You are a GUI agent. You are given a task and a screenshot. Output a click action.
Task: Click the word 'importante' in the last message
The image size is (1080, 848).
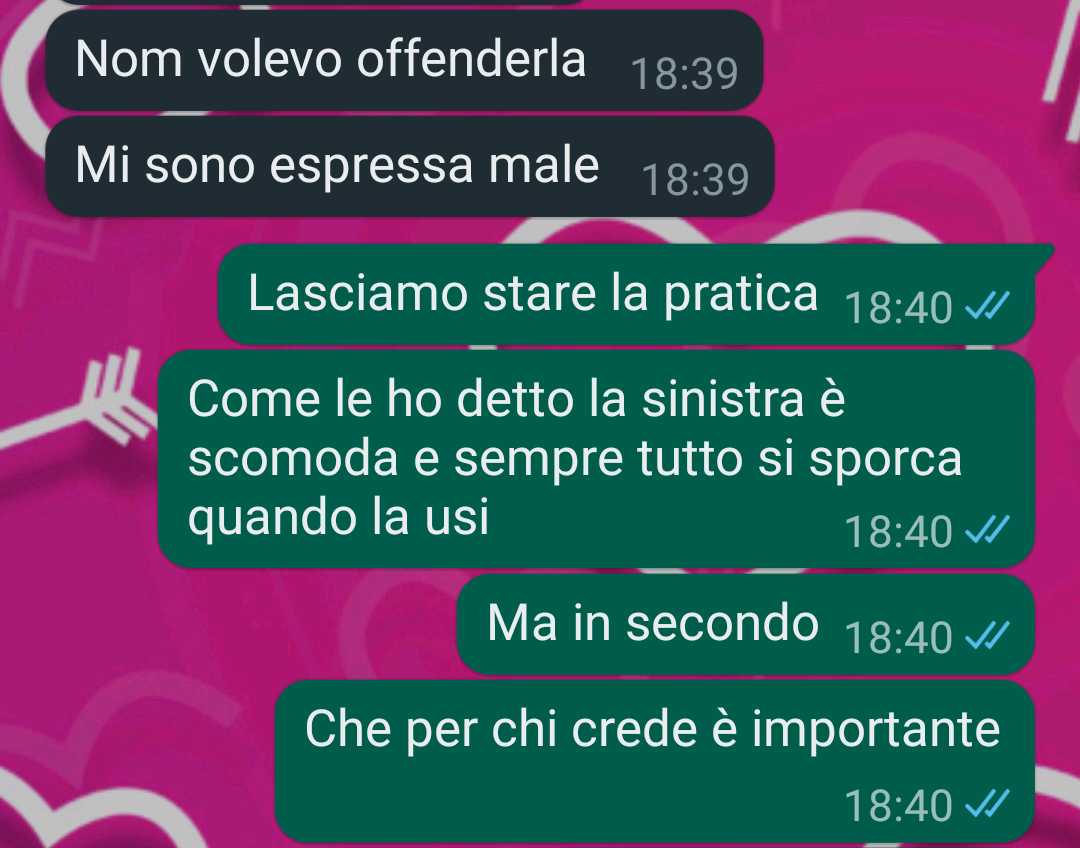[875, 730]
